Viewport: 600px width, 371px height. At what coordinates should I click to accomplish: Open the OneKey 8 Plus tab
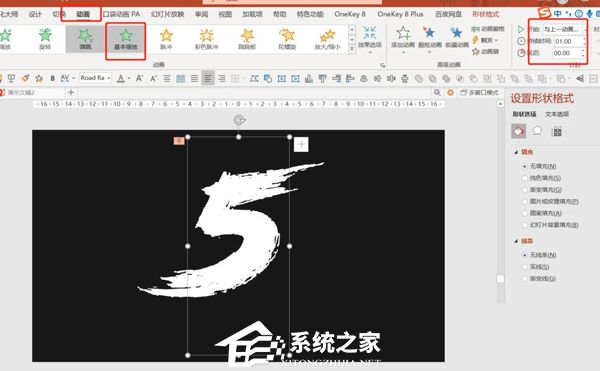(400, 14)
